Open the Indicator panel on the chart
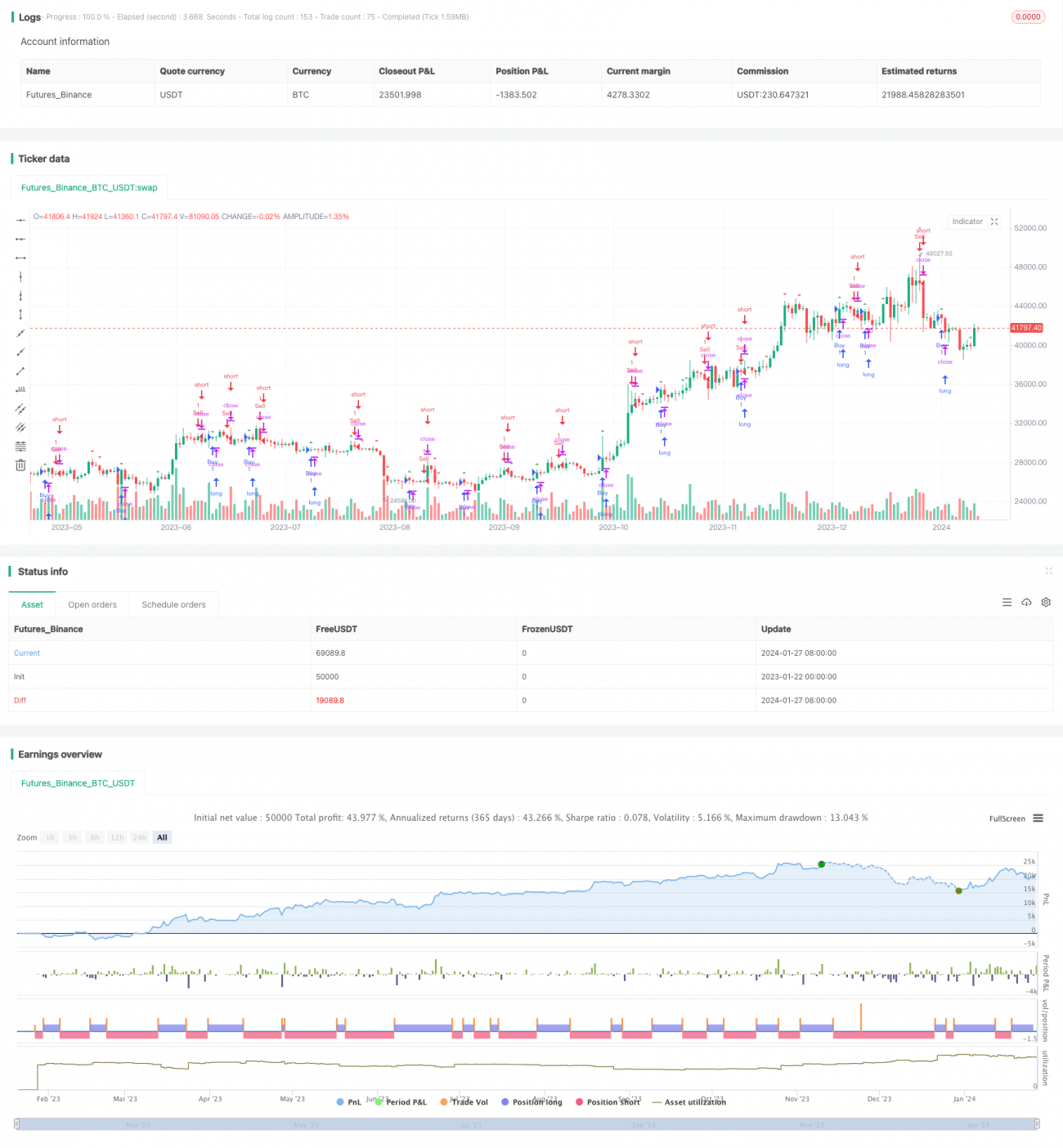1063x1148 pixels. point(967,222)
